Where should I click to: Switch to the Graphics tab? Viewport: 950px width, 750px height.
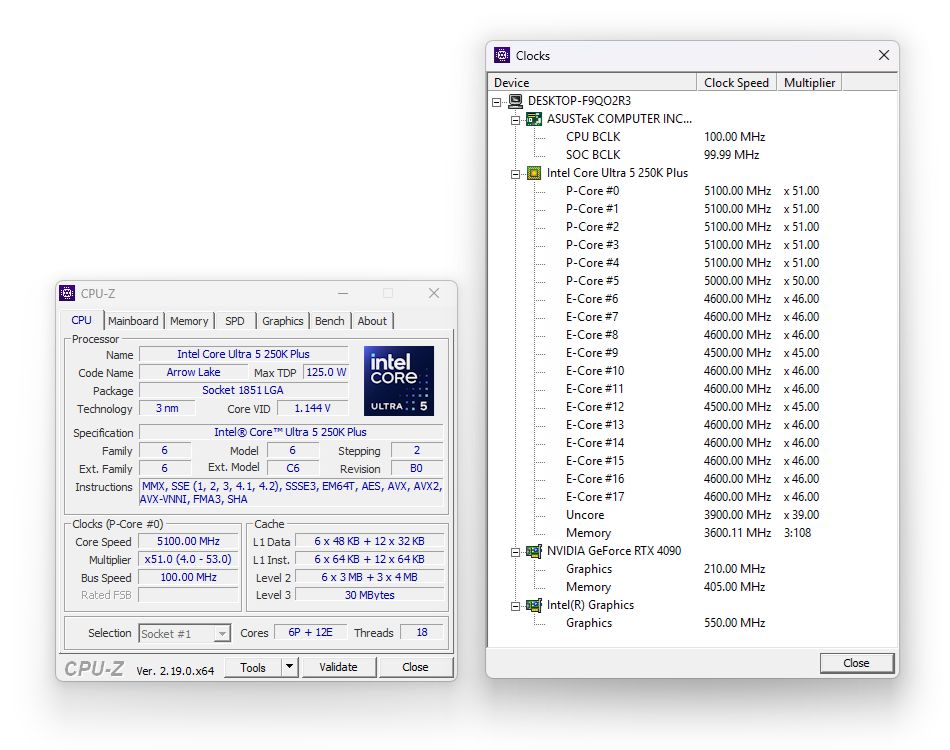pos(282,321)
